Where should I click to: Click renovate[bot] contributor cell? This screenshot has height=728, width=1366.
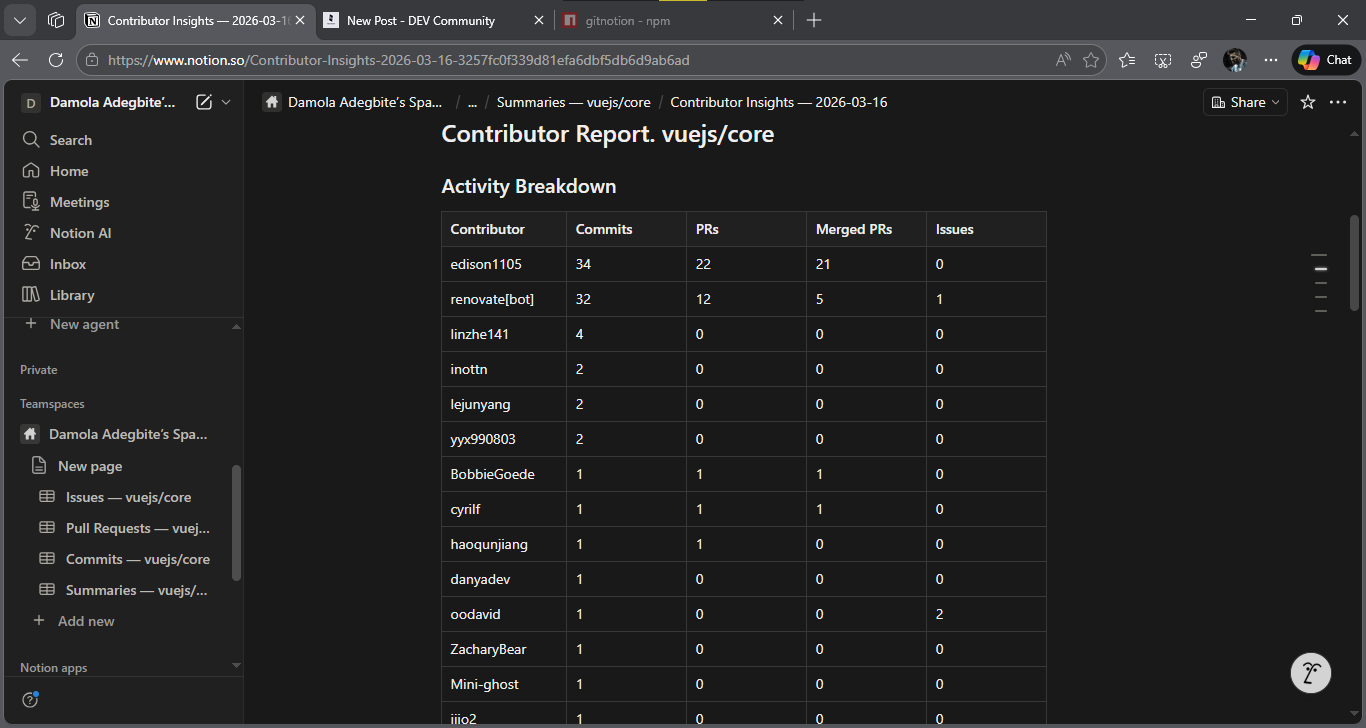pyautogui.click(x=504, y=299)
